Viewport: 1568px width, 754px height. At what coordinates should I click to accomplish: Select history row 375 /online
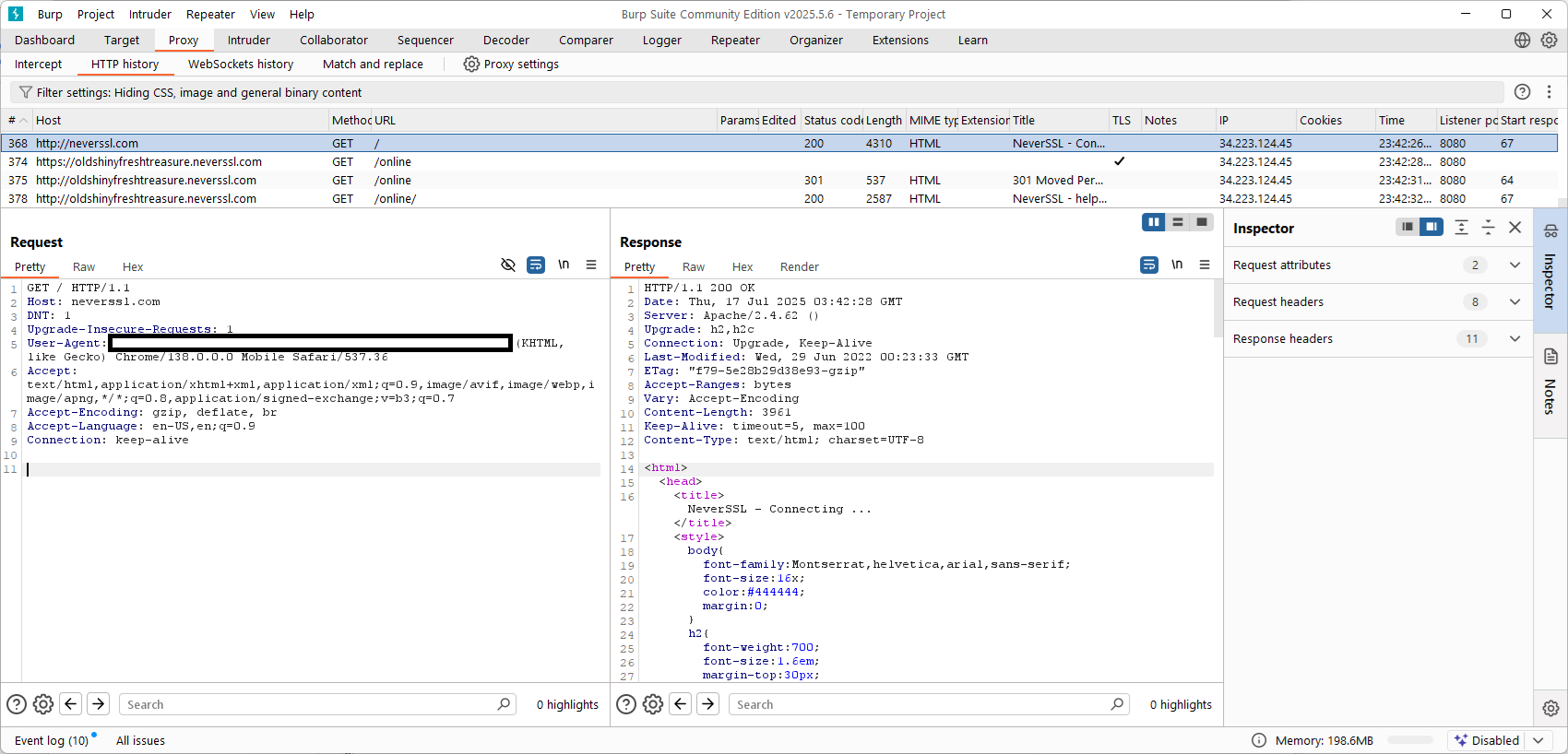pos(779,180)
